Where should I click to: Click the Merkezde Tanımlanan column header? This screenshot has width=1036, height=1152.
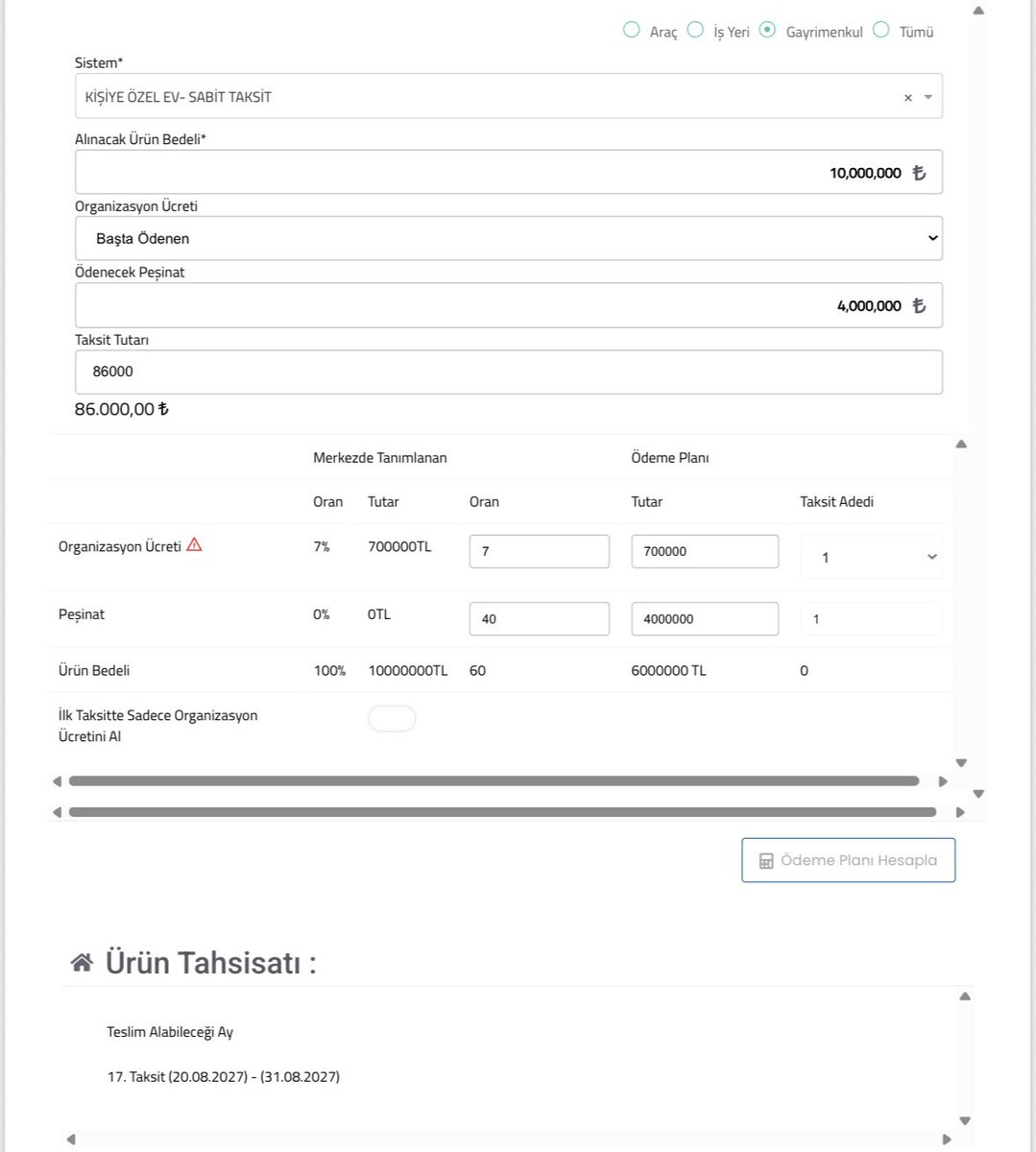click(380, 458)
